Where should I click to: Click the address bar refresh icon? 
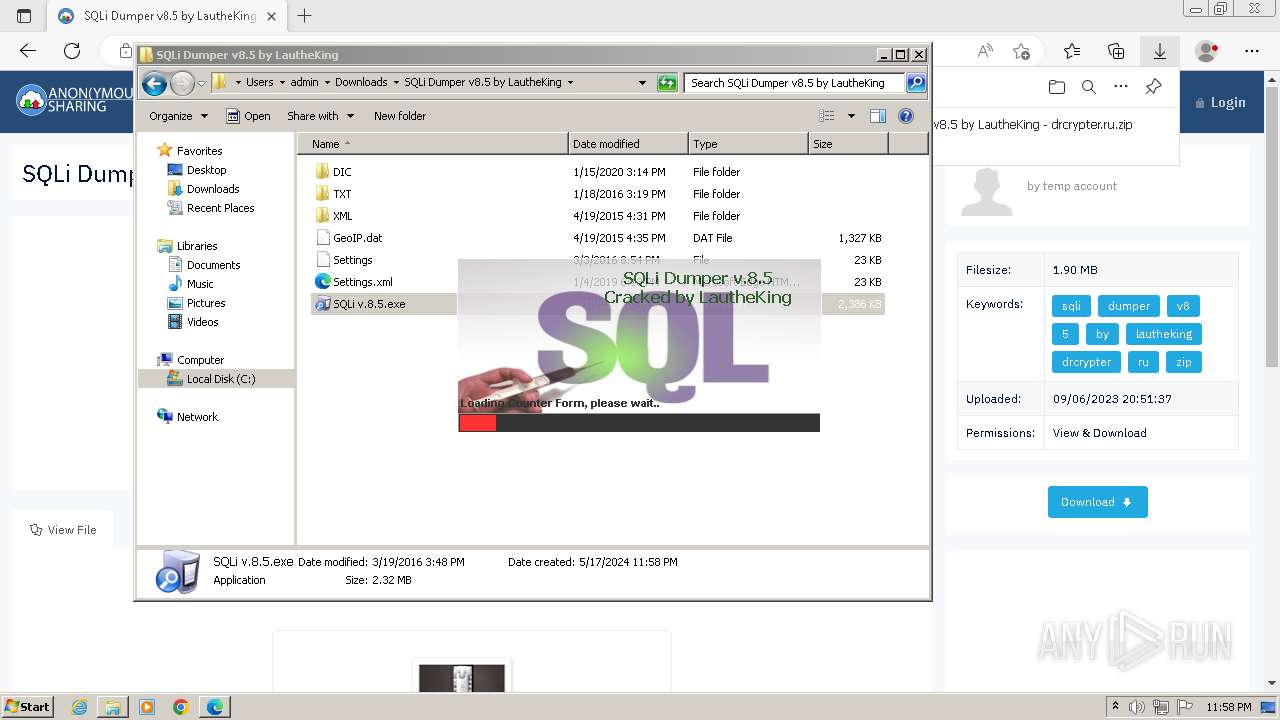coord(667,83)
